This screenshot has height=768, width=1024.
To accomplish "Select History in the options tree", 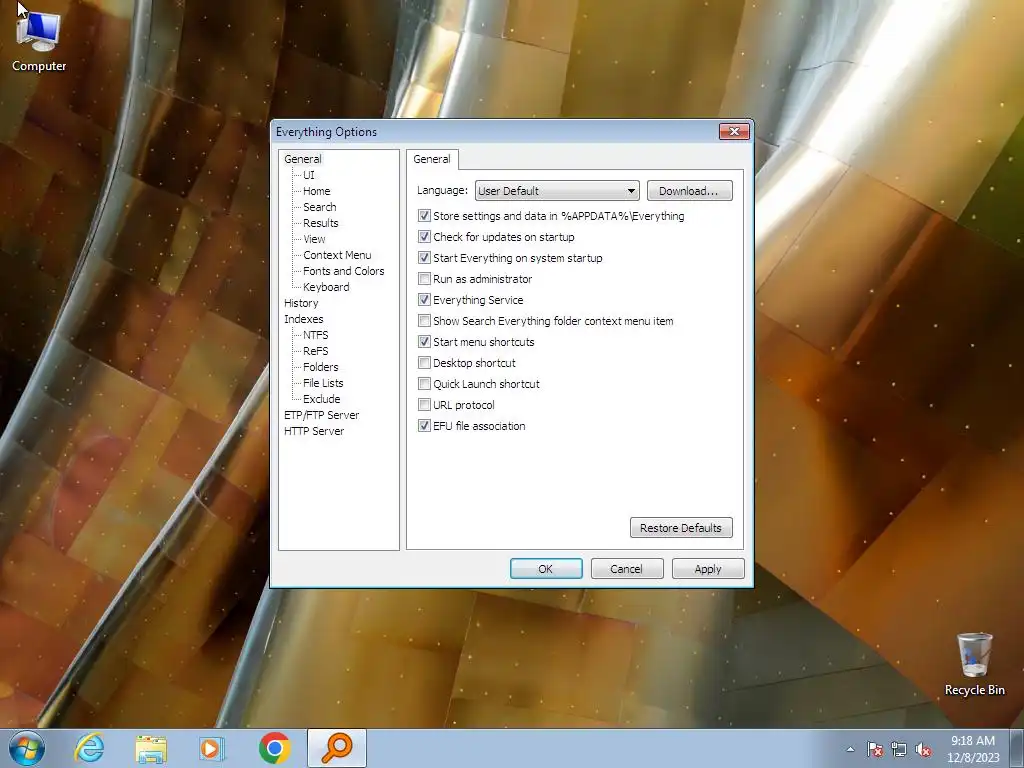I will click(x=301, y=303).
